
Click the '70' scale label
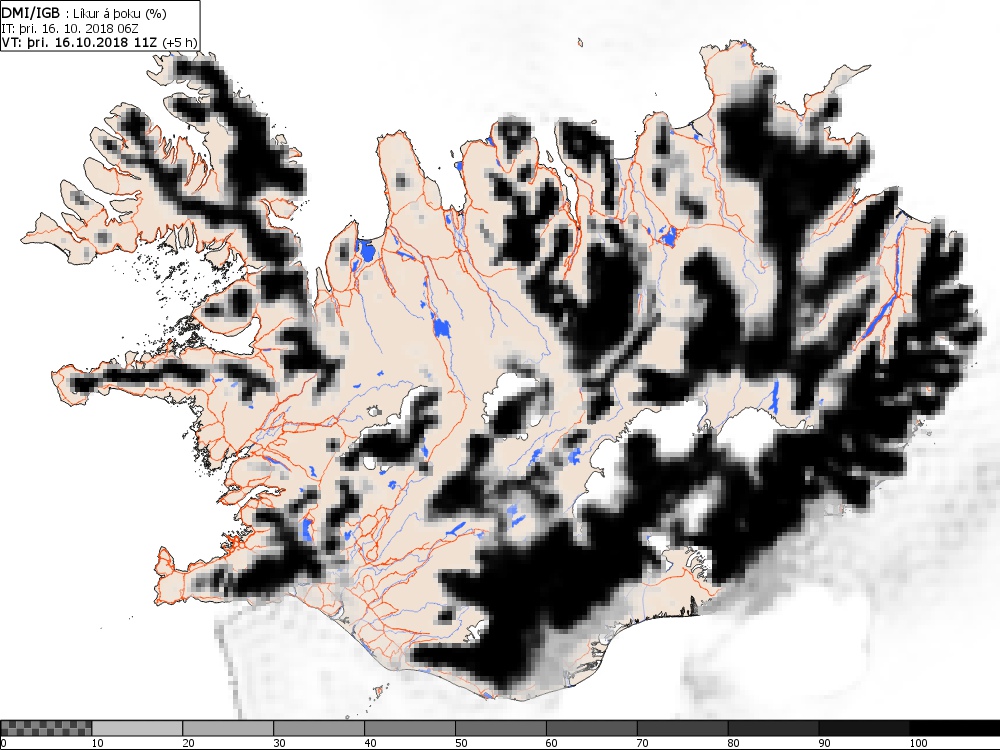(x=643, y=743)
